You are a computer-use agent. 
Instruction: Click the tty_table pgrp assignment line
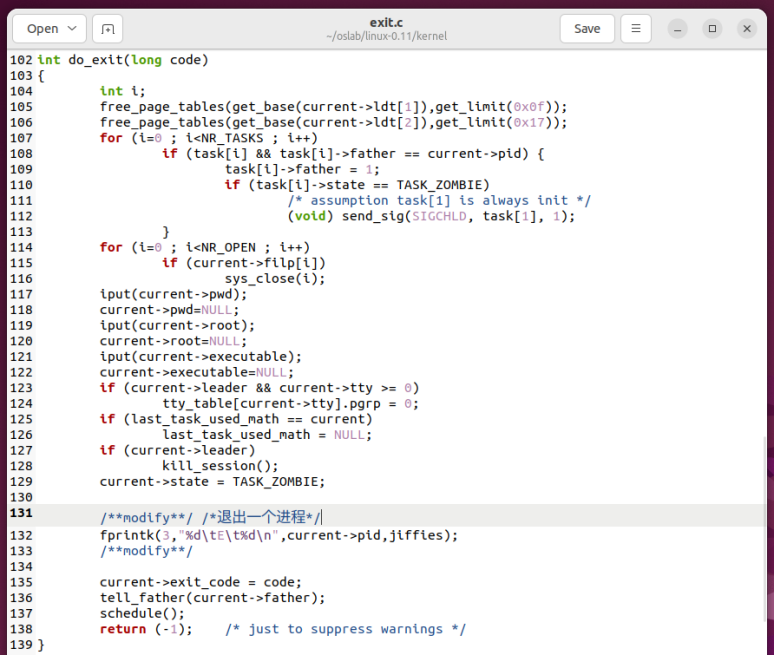[290, 404]
